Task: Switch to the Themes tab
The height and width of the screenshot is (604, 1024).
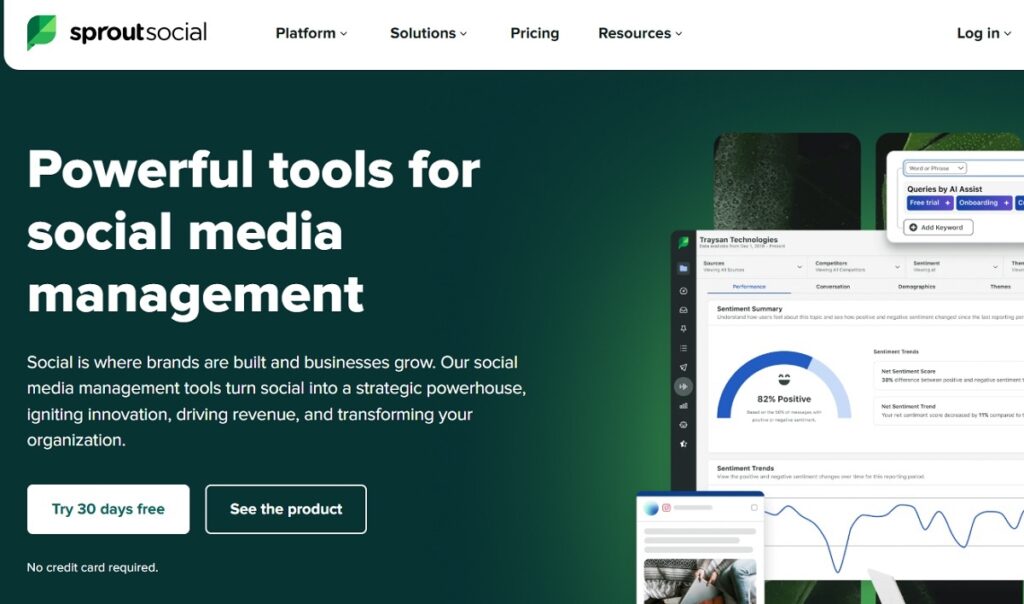Action: (1000, 287)
